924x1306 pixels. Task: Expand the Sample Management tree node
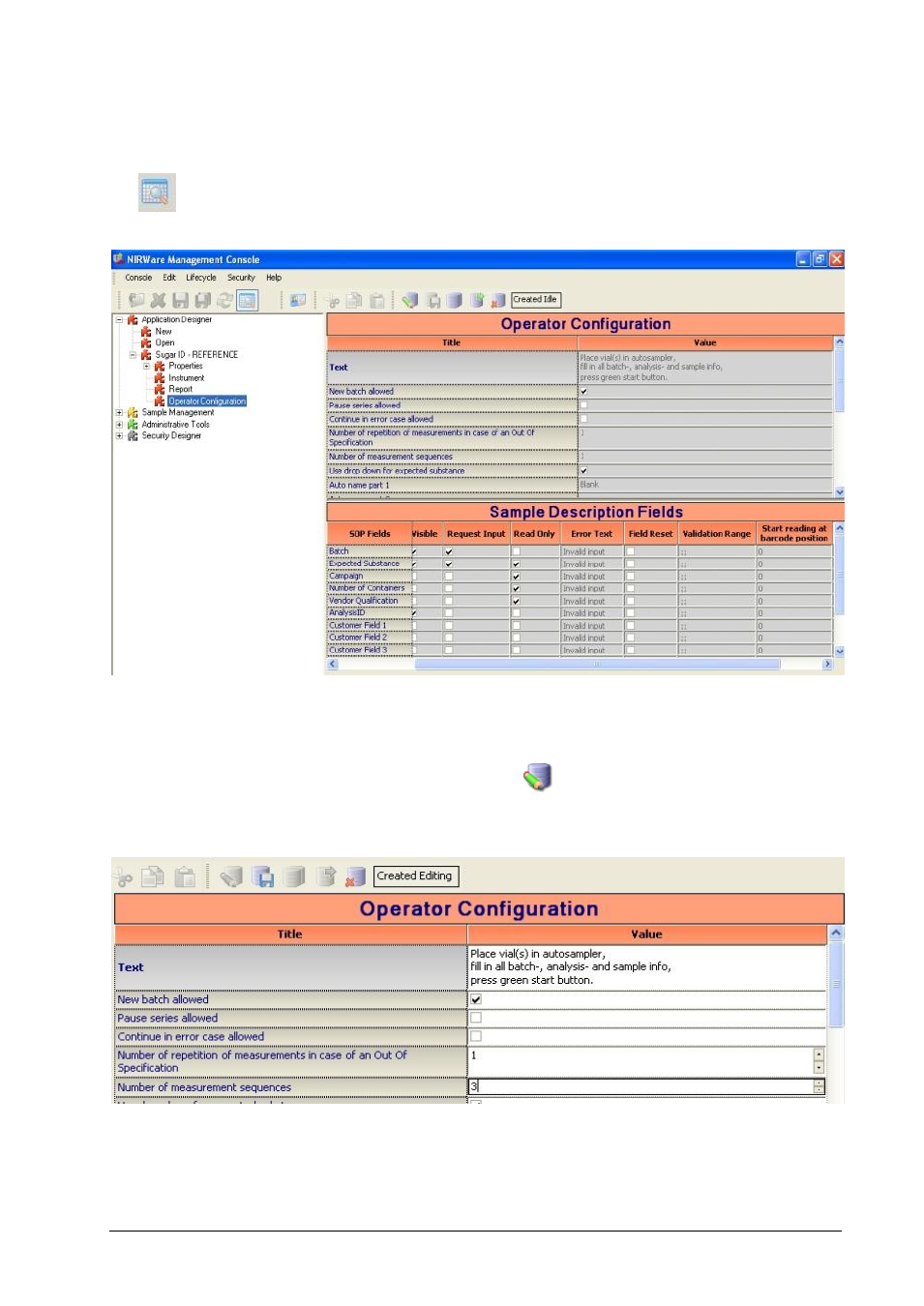119,413
